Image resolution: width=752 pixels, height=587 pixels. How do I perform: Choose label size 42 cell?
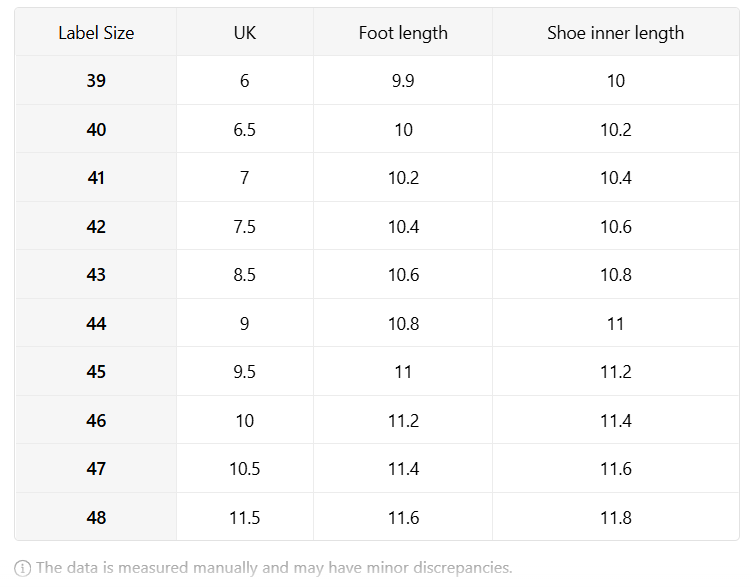[x=96, y=226]
